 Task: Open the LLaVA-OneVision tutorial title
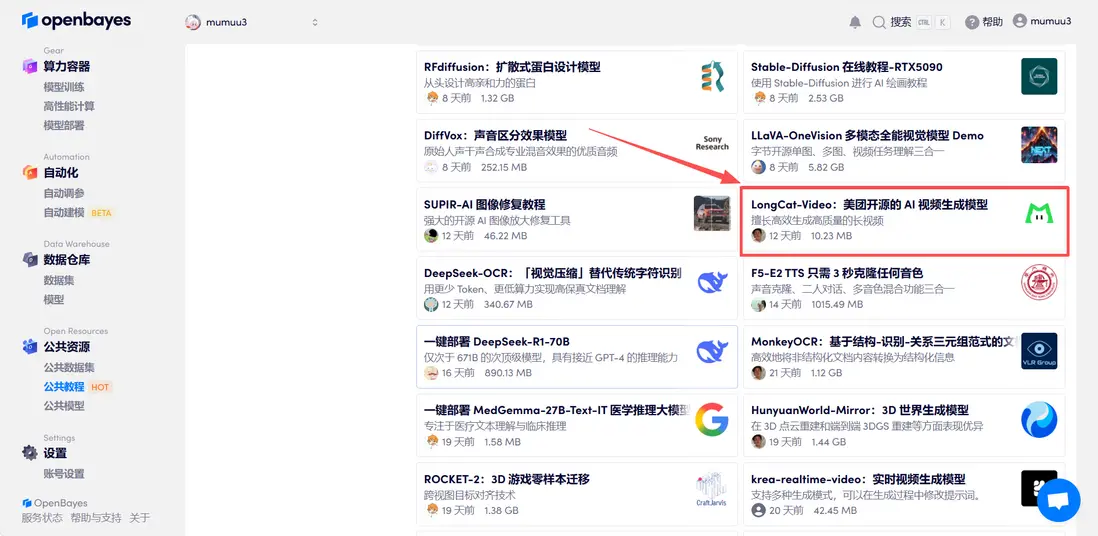tap(867, 135)
